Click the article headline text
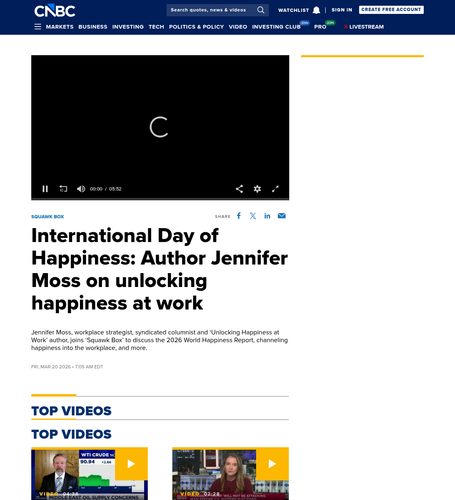The width and height of the screenshot is (455, 500). [159, 269]
